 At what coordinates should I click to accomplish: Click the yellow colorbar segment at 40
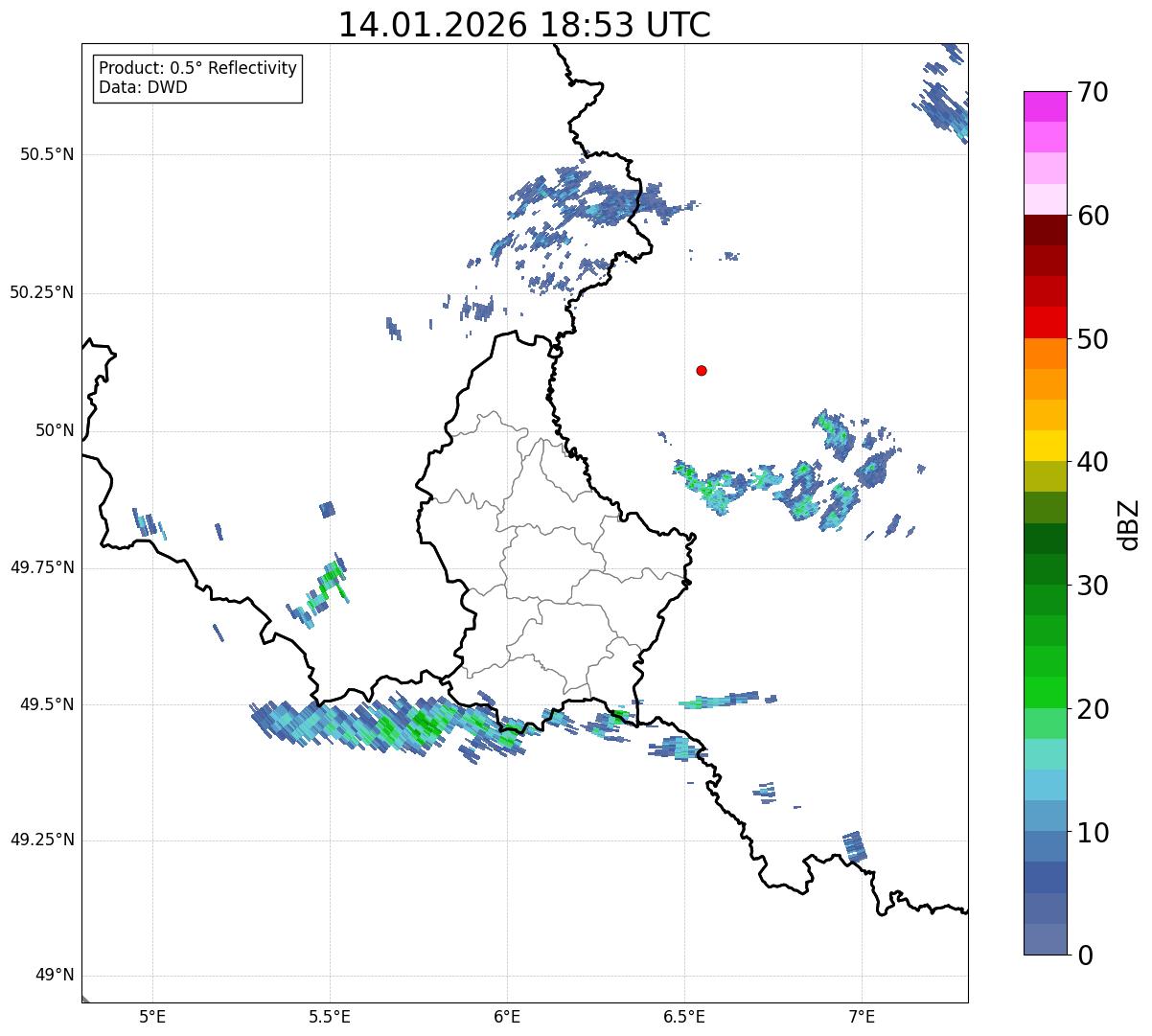click(1045, 446)
